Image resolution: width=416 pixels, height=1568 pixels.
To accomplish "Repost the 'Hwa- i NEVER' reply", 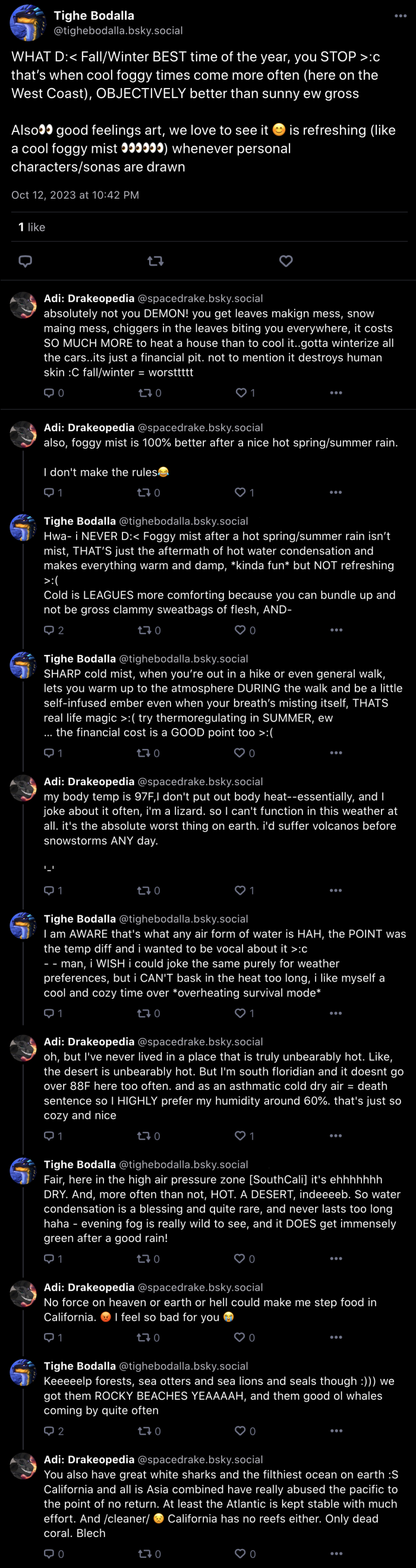I will coord(149,630).
